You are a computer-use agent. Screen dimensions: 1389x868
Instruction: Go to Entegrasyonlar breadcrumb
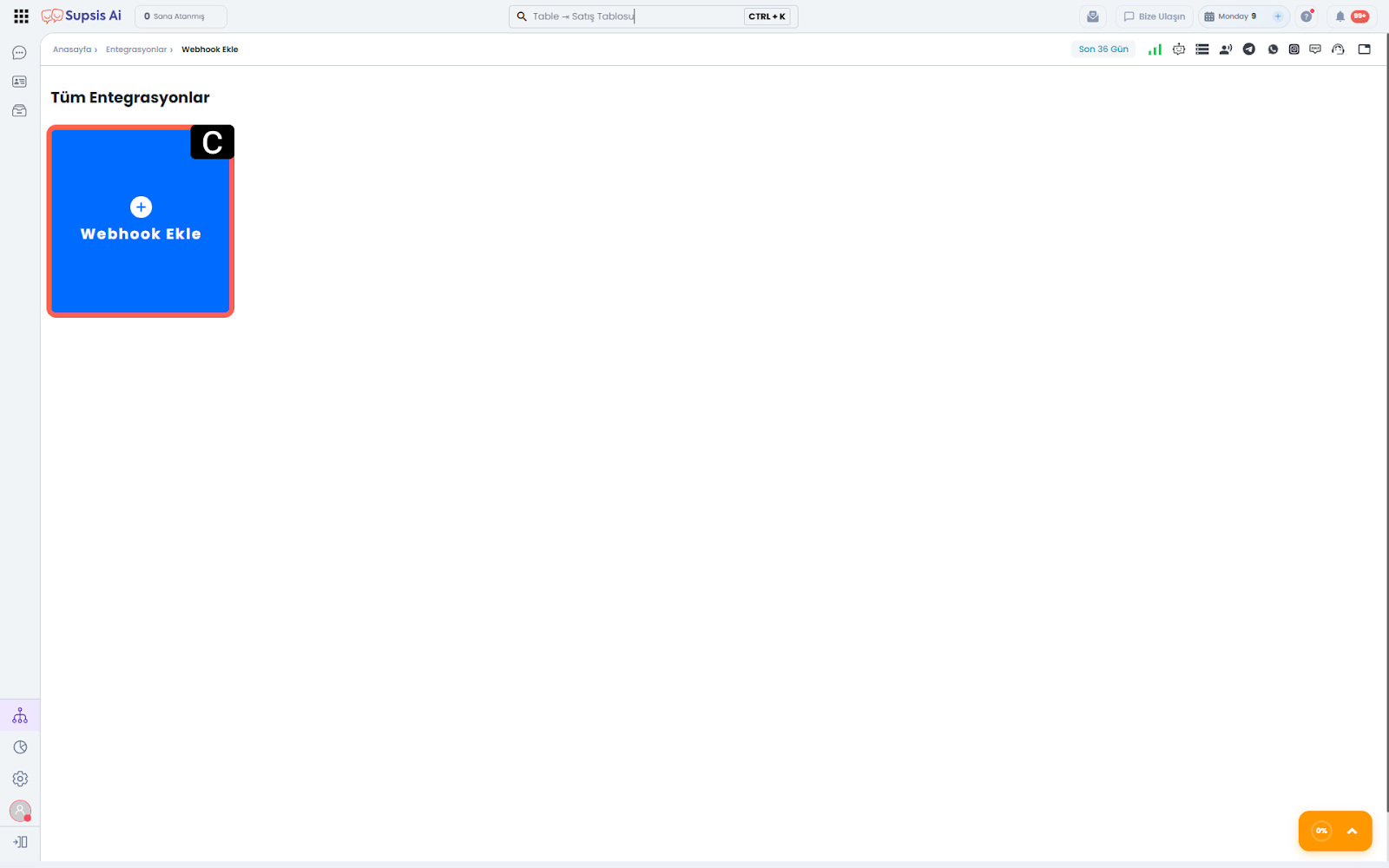(x=136, y=49)
